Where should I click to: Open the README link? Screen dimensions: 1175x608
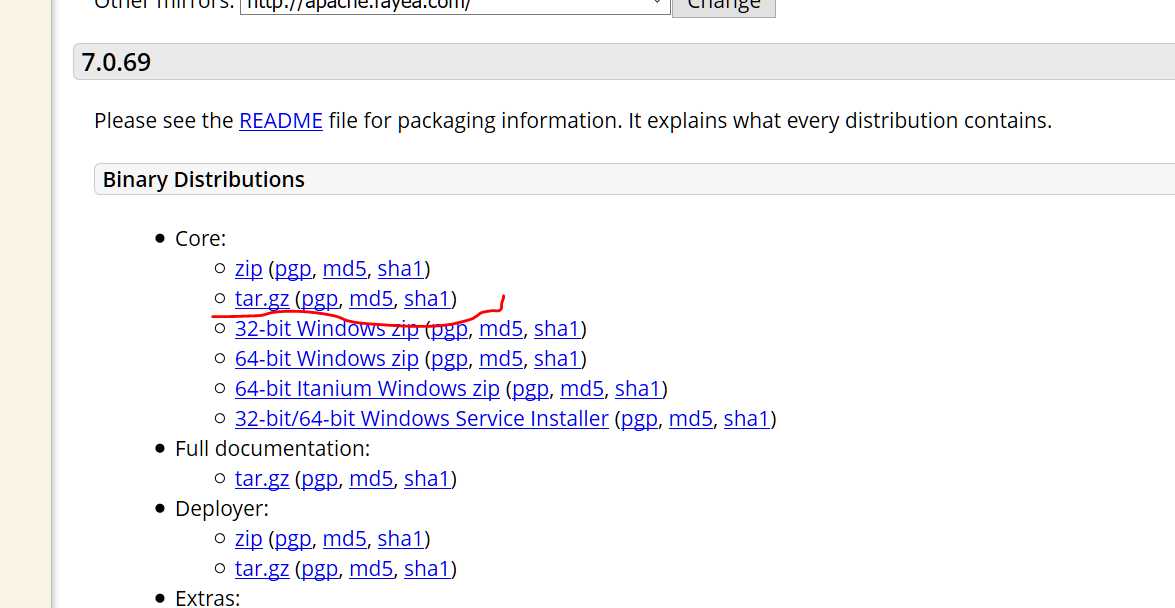[x=281, y=121]
